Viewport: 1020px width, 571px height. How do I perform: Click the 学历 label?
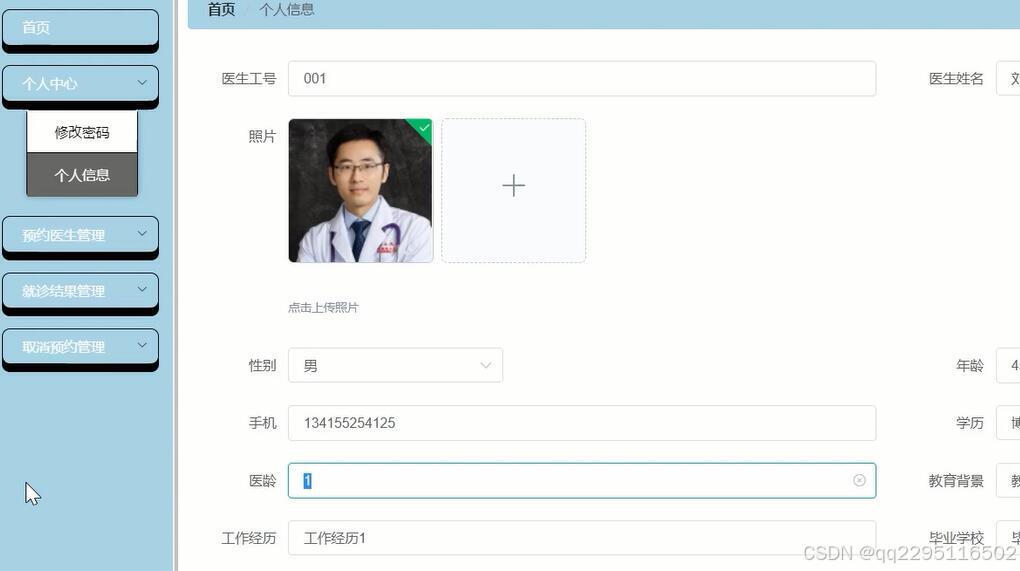pos(969,423)
